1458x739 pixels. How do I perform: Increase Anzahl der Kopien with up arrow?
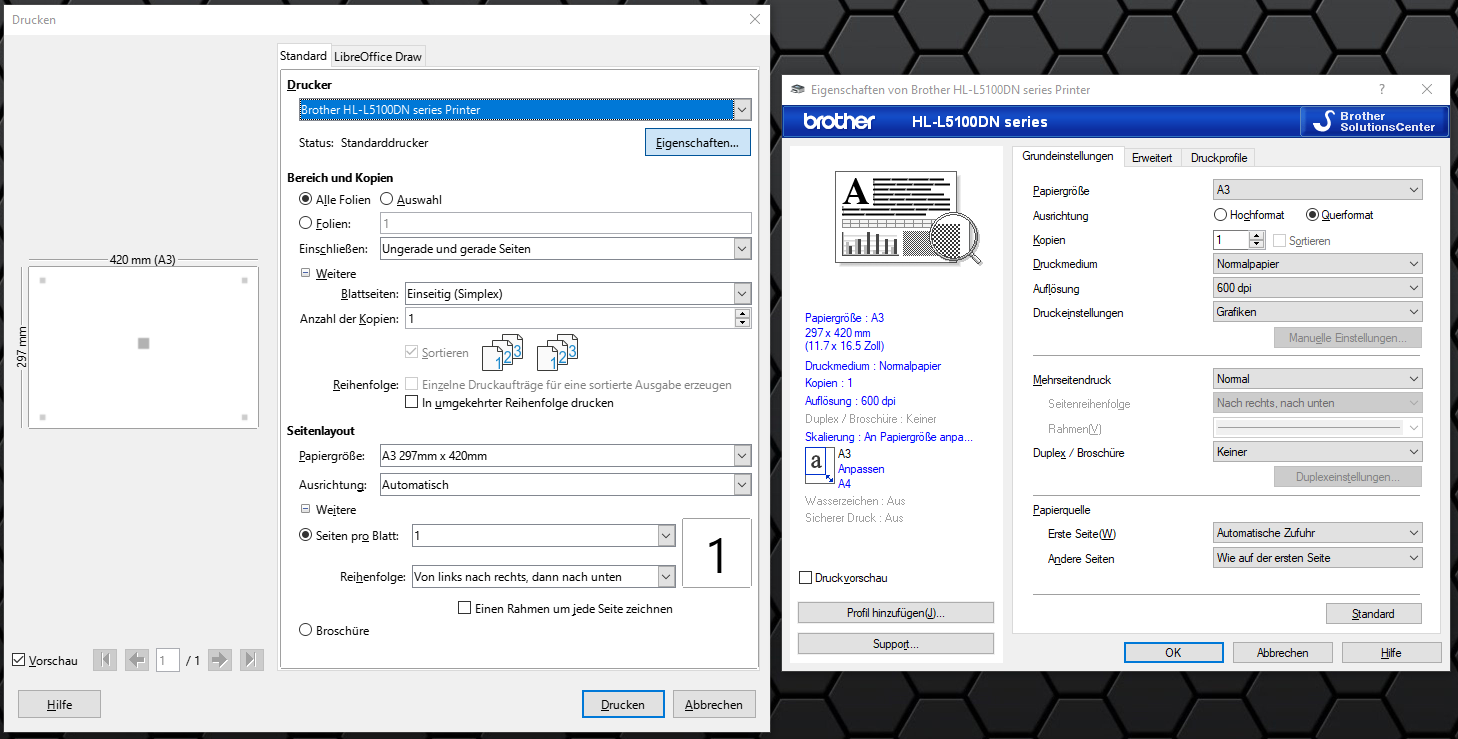(742, 314)
